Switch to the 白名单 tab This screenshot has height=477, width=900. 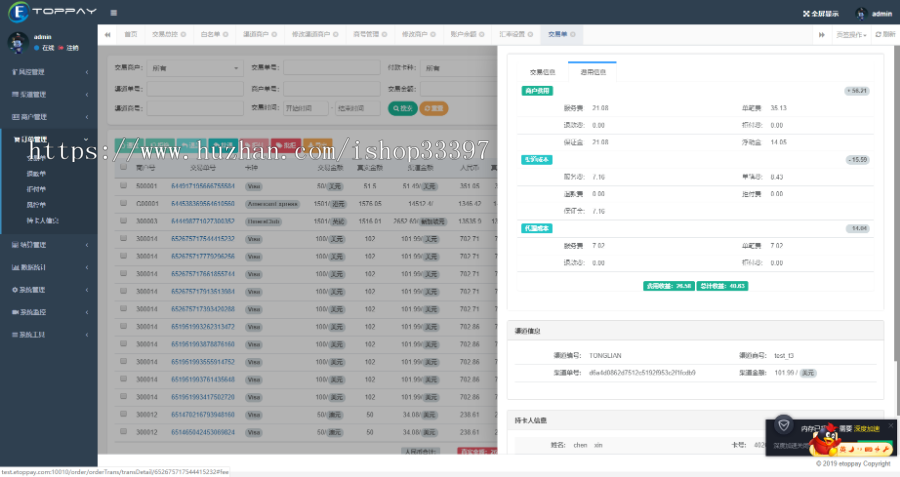point(214,34)
